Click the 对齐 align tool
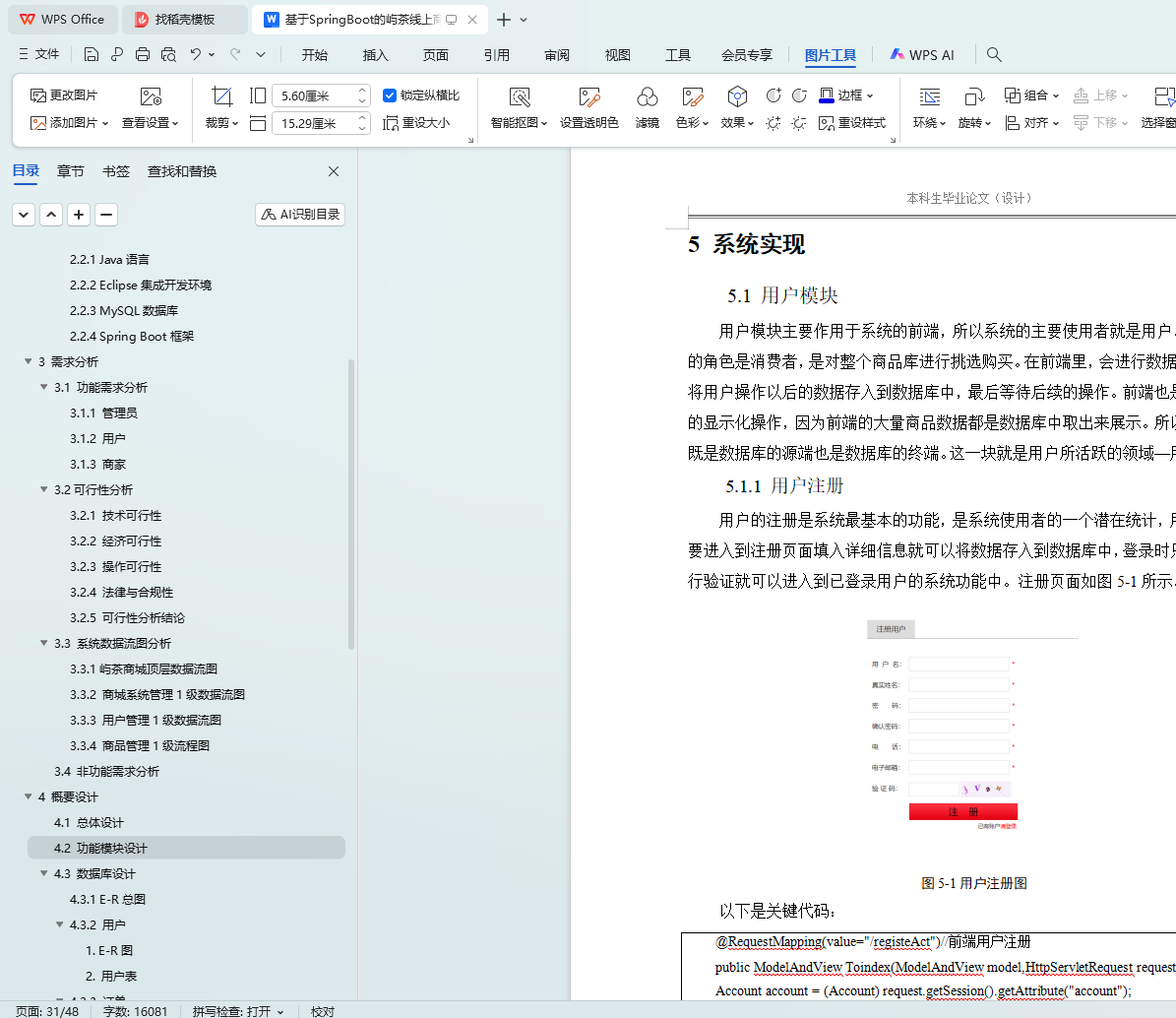 1031,123
